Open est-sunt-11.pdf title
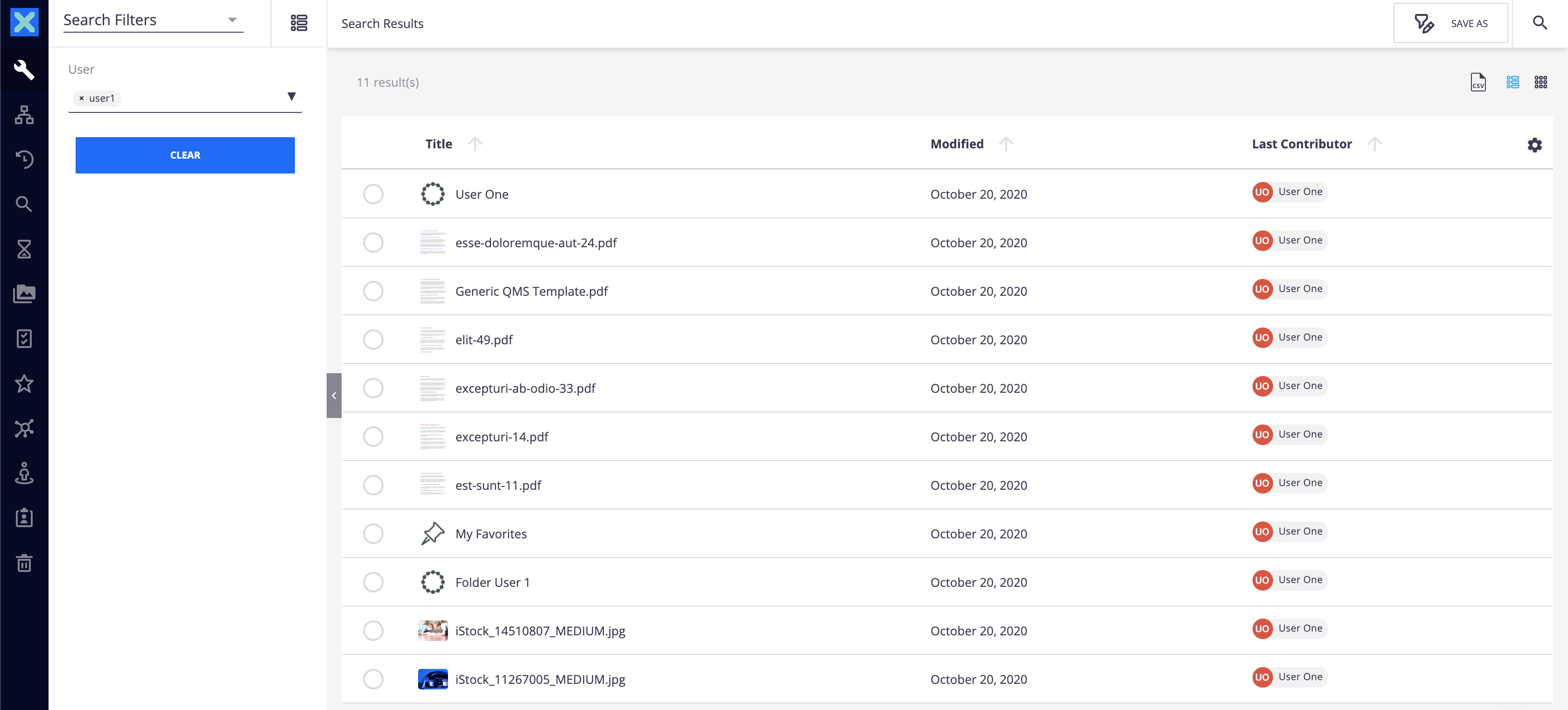This screenshot has height=710, width=1568. point(498,485)
